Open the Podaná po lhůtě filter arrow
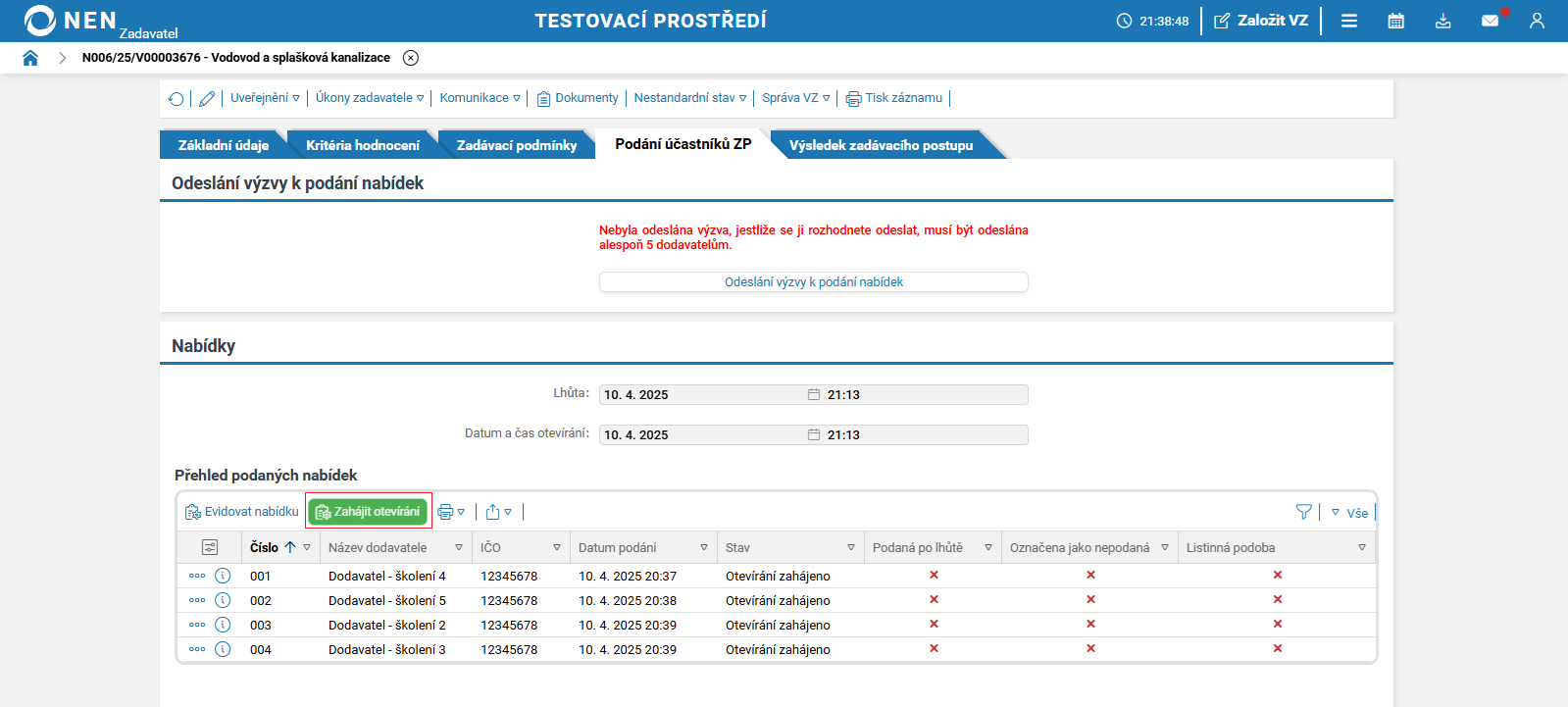1568x707 pixels. click(988, 547)
